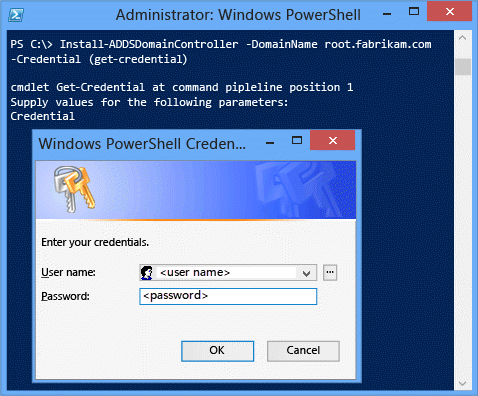The image size is (478, 396).
Task: Click the 'Supply values for the following parameters:' line
Action: click(x=149, y=102)
